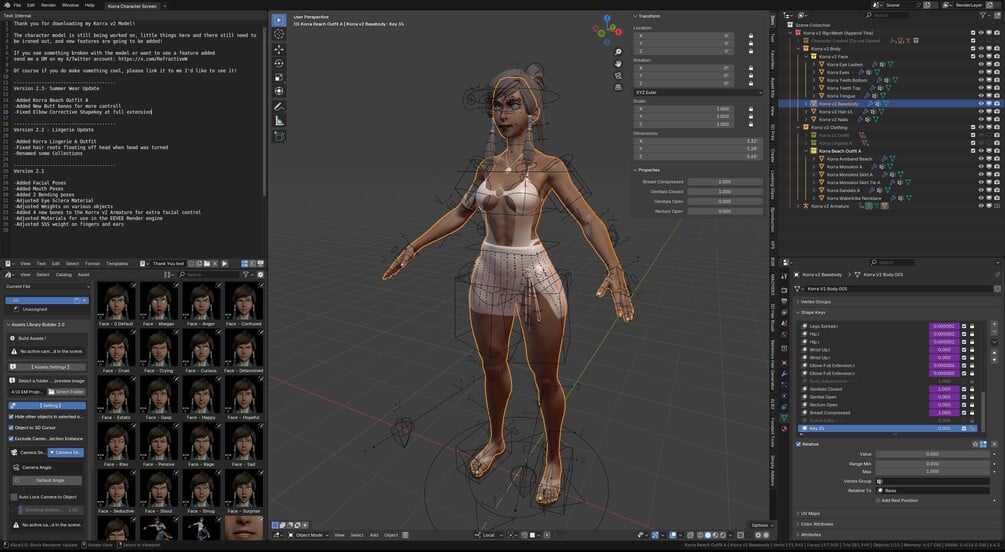
Task: Select the Cursor tool in viewport toolbar
Action: pyautogui.click(x=279, y=34)
